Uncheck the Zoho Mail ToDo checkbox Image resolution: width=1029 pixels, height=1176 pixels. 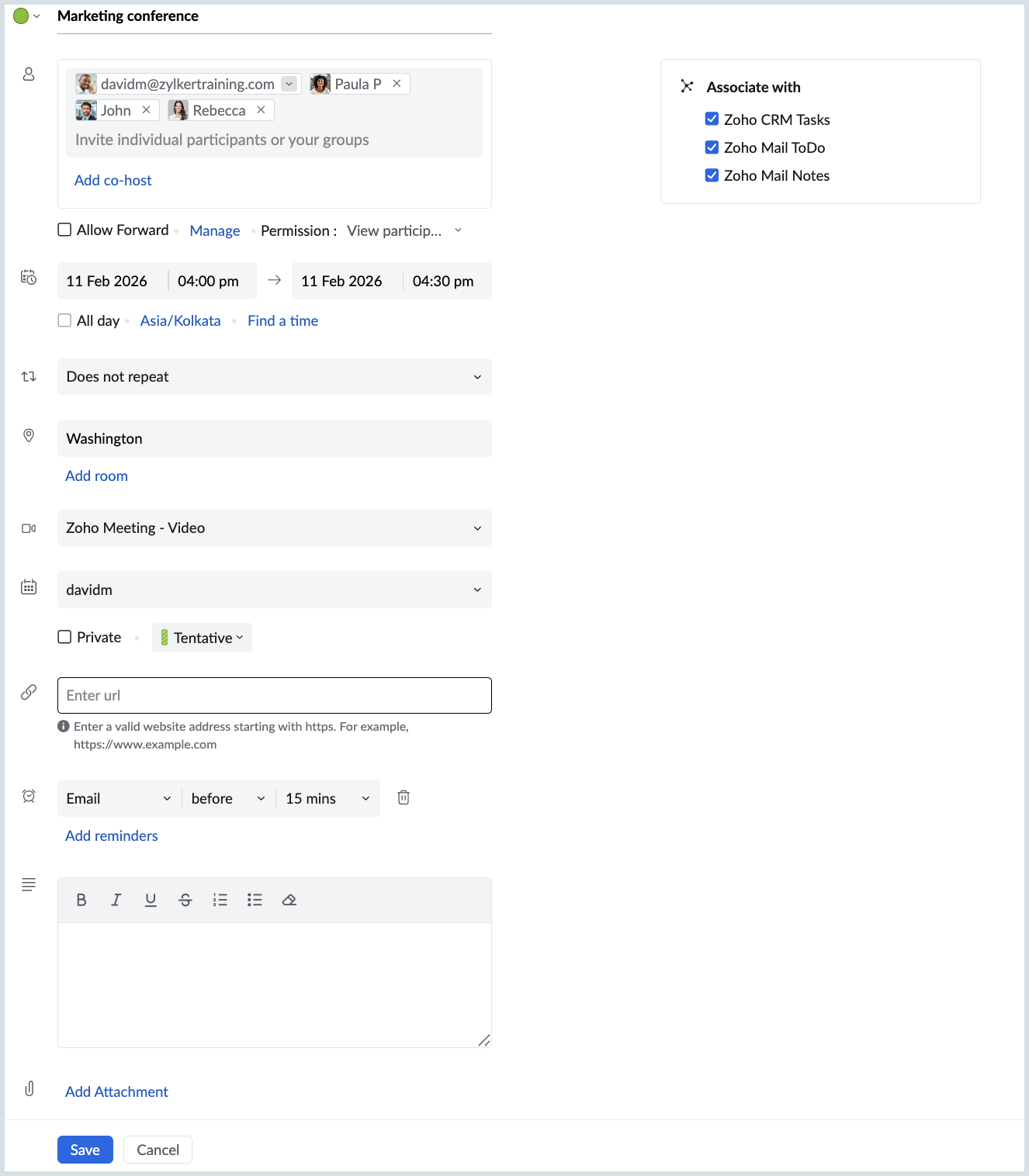click(x=712, y=147)
